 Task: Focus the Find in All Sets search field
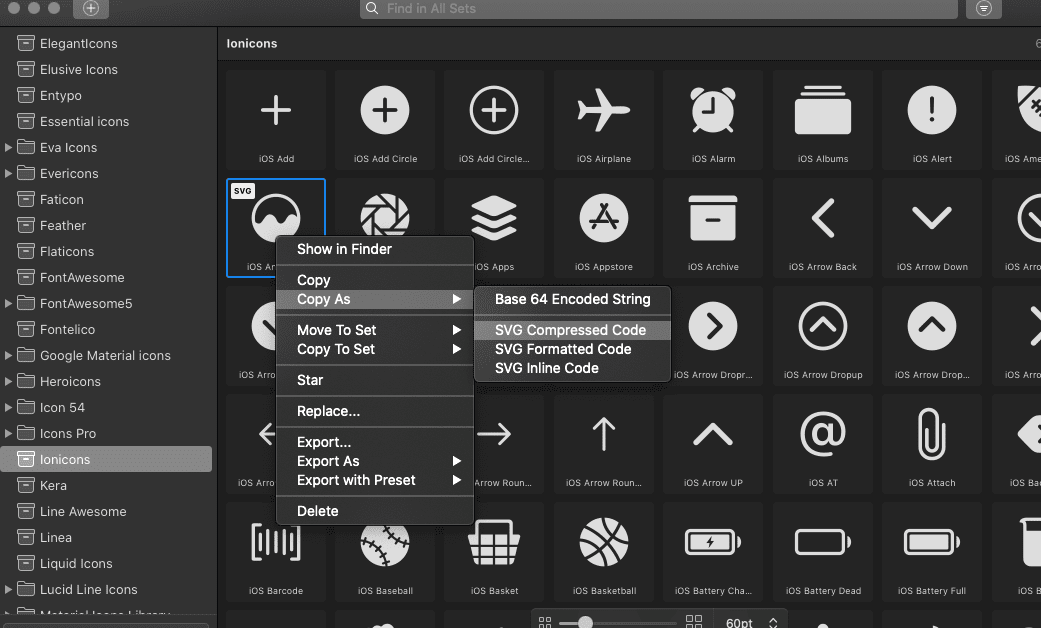coord(659,9)
